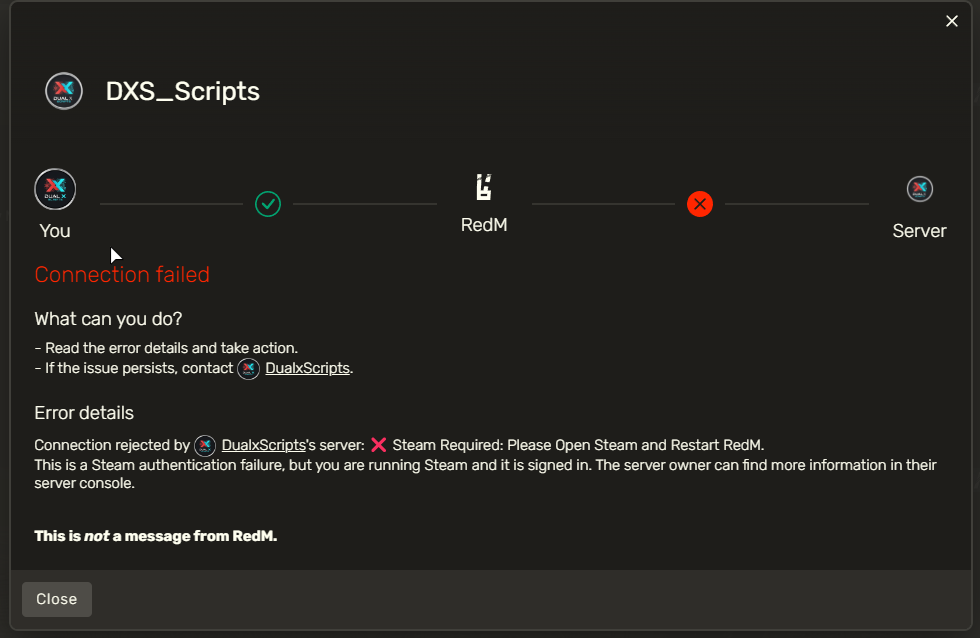
Task: Click the avatar after 'Connection rejected by'
Action: click(205, 446)
